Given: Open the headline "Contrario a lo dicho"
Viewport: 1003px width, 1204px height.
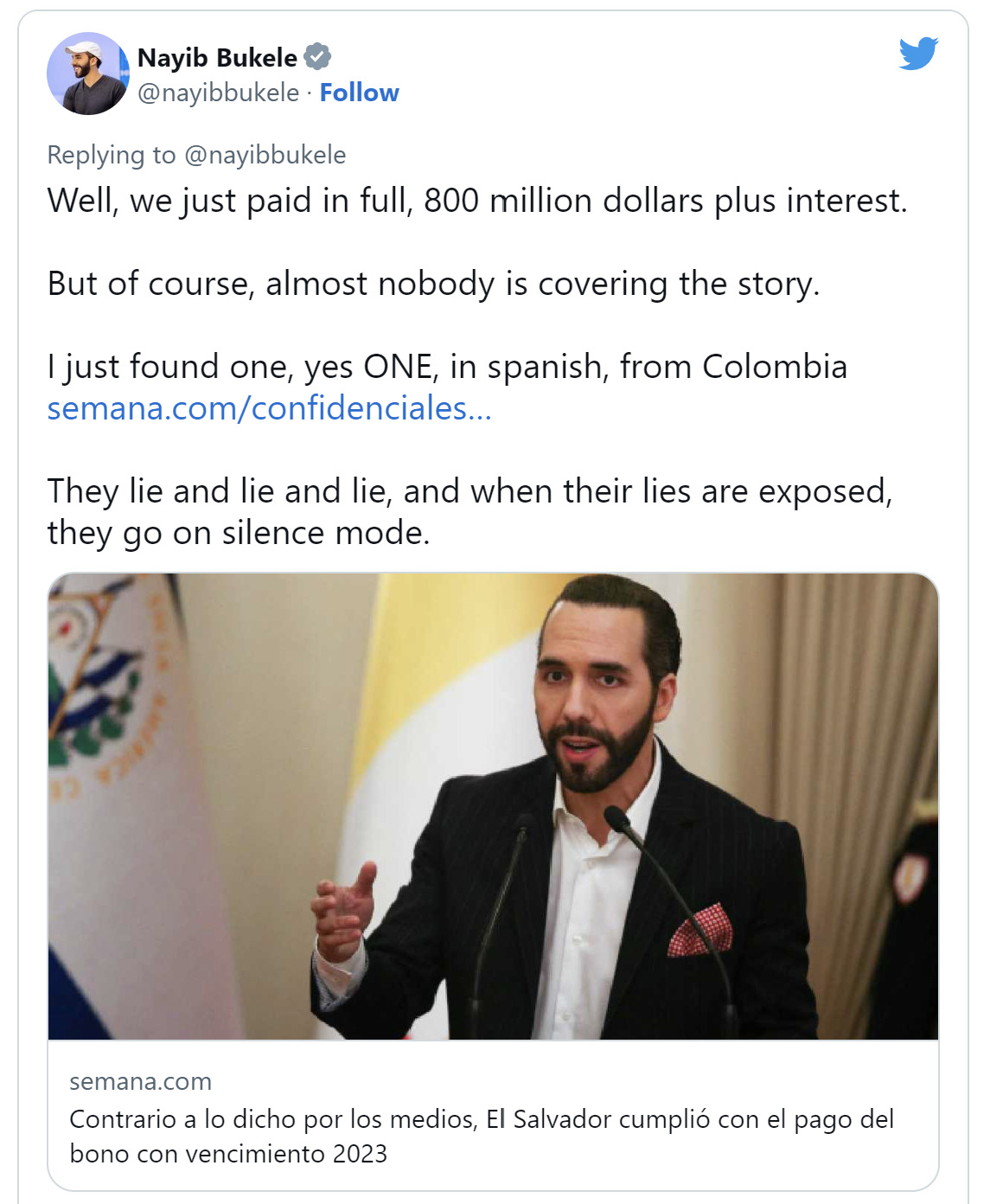Looking at the screenshot, I should click(481, 1136).
